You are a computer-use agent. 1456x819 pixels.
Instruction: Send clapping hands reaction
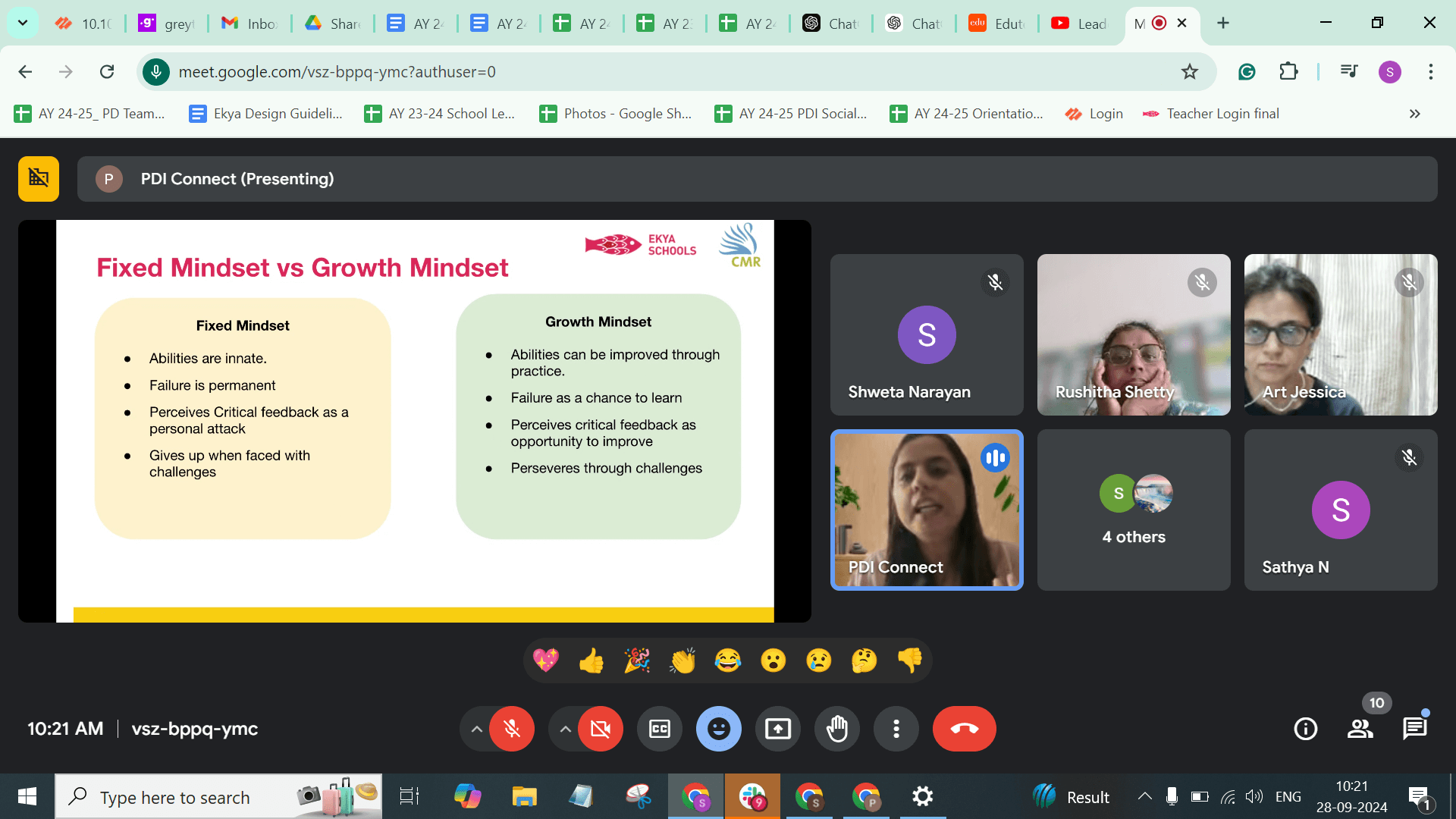pos(682,661)
